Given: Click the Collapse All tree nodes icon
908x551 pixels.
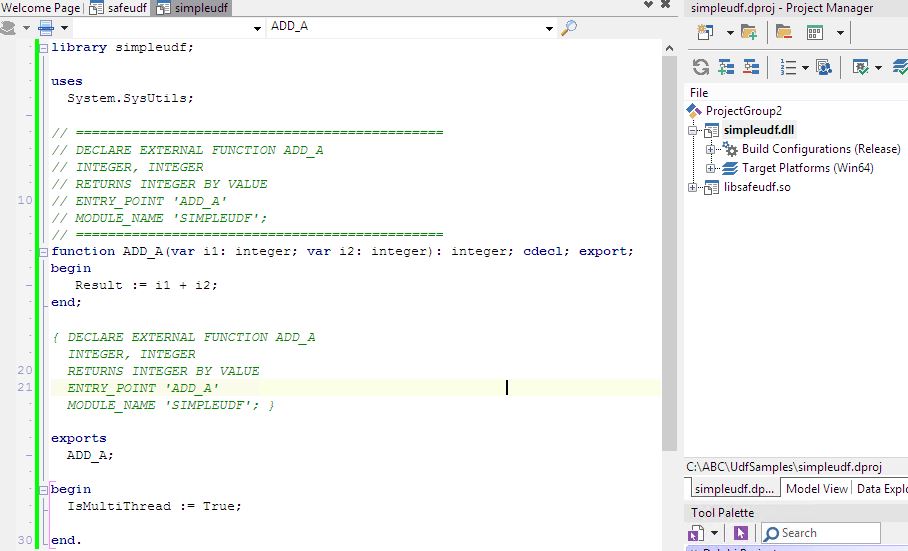Looking at the screenshot, I should pos(751,67).
